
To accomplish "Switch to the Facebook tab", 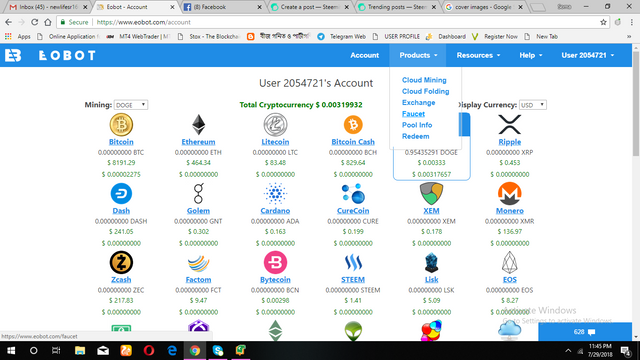I will pyautogui.click(x=222, y=7).
